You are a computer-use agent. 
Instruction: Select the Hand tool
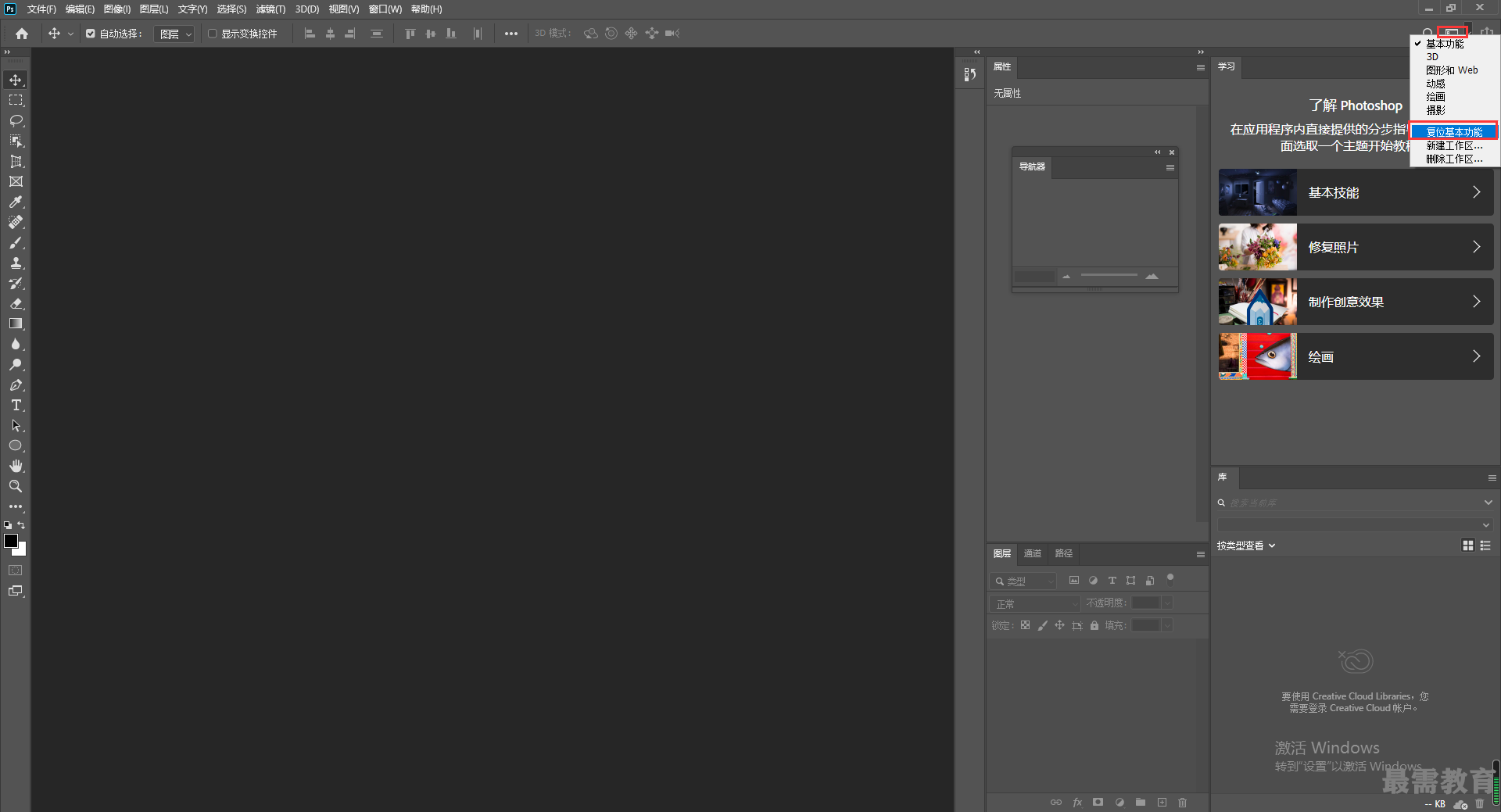[x=16, y=466]
